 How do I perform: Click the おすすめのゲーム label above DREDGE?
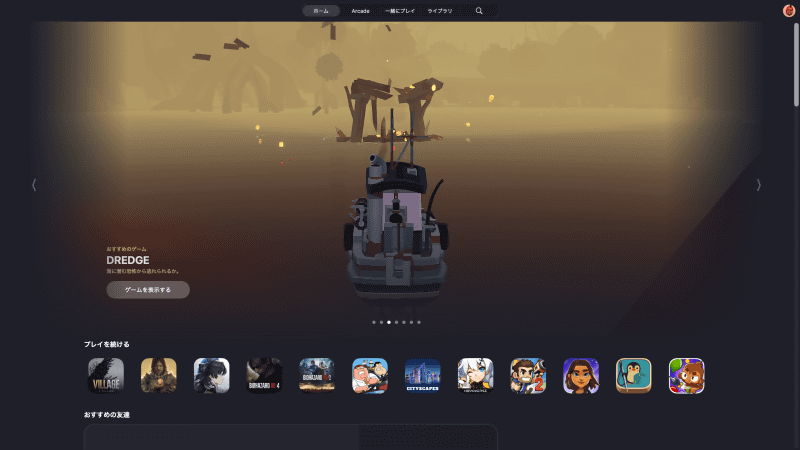127,249
